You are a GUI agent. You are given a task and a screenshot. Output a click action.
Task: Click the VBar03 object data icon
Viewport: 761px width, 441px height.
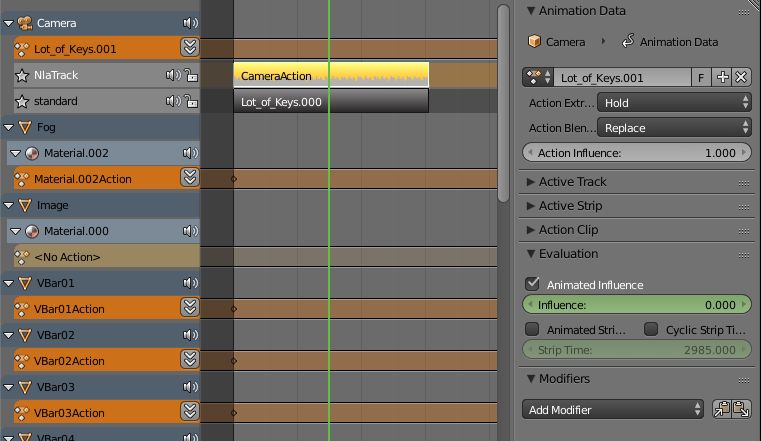click(25, 387)
